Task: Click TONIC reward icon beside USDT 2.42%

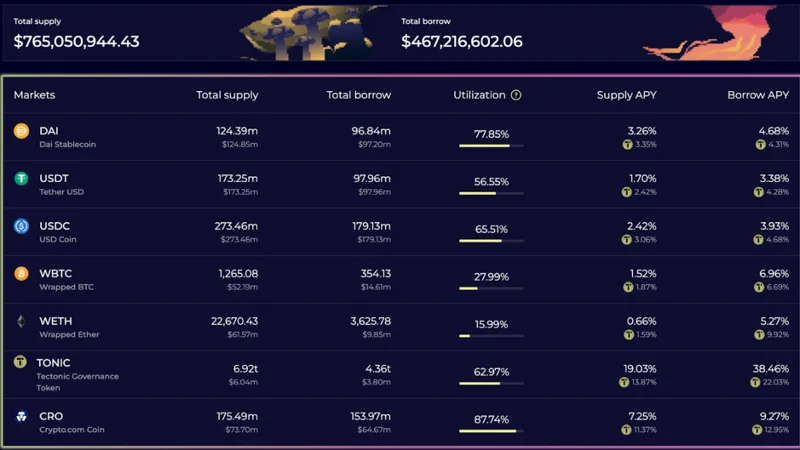Action: pos(627,192)
